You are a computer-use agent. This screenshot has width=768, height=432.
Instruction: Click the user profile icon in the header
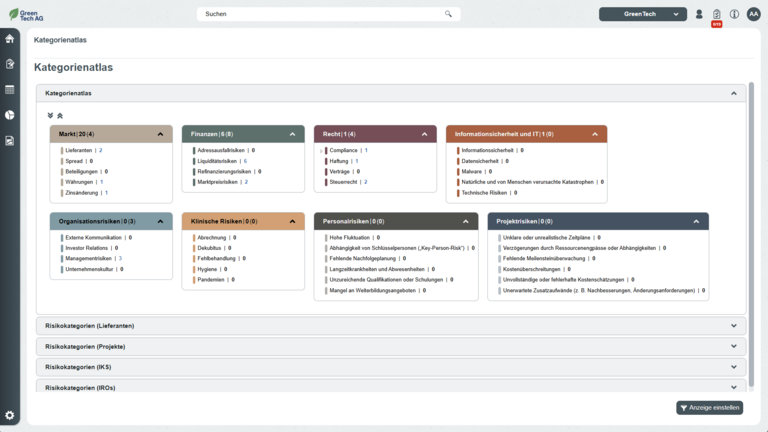pyautogui.click(x=699, y=14)
